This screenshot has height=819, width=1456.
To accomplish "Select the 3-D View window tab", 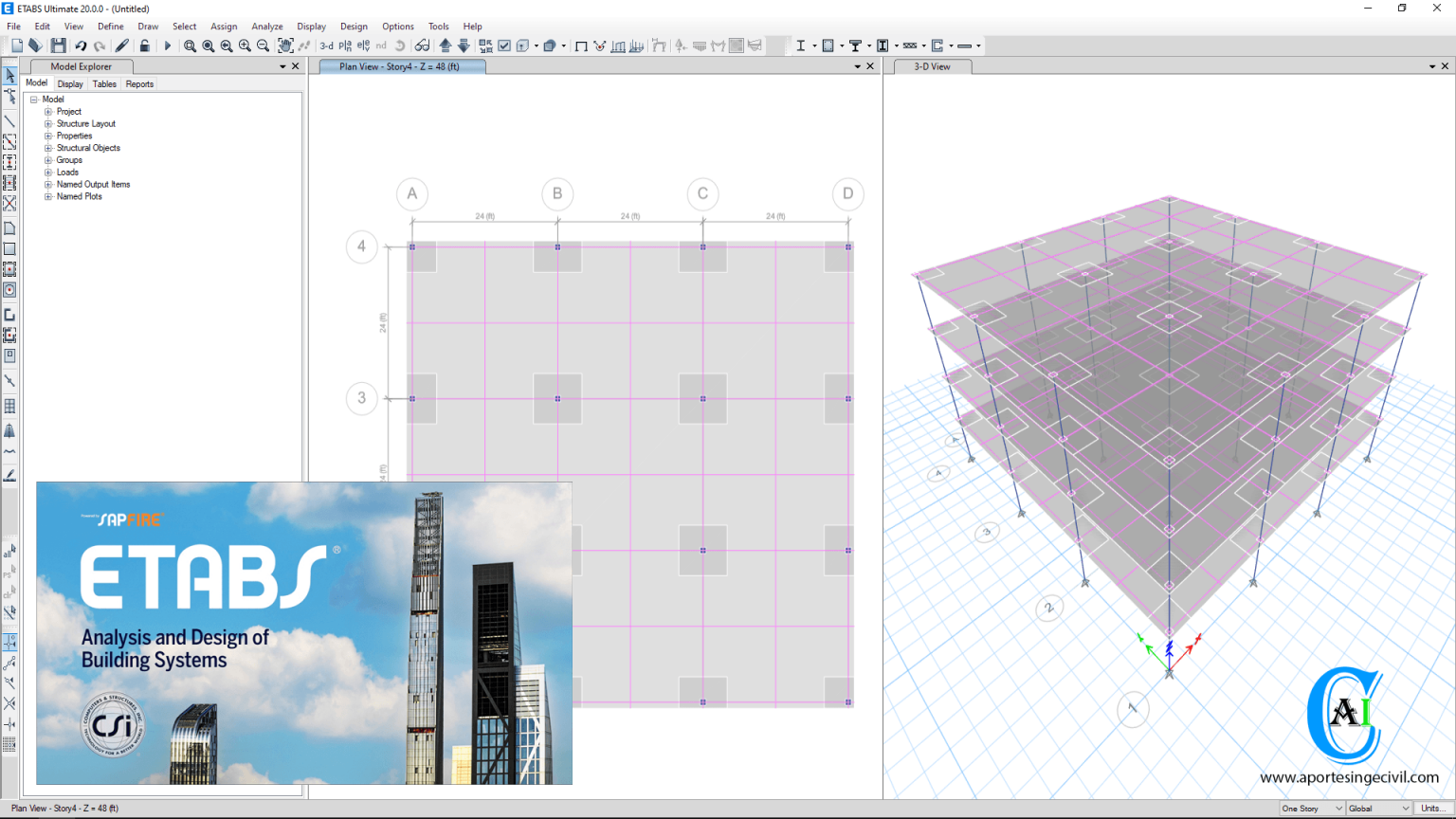I will coord(932,66).
